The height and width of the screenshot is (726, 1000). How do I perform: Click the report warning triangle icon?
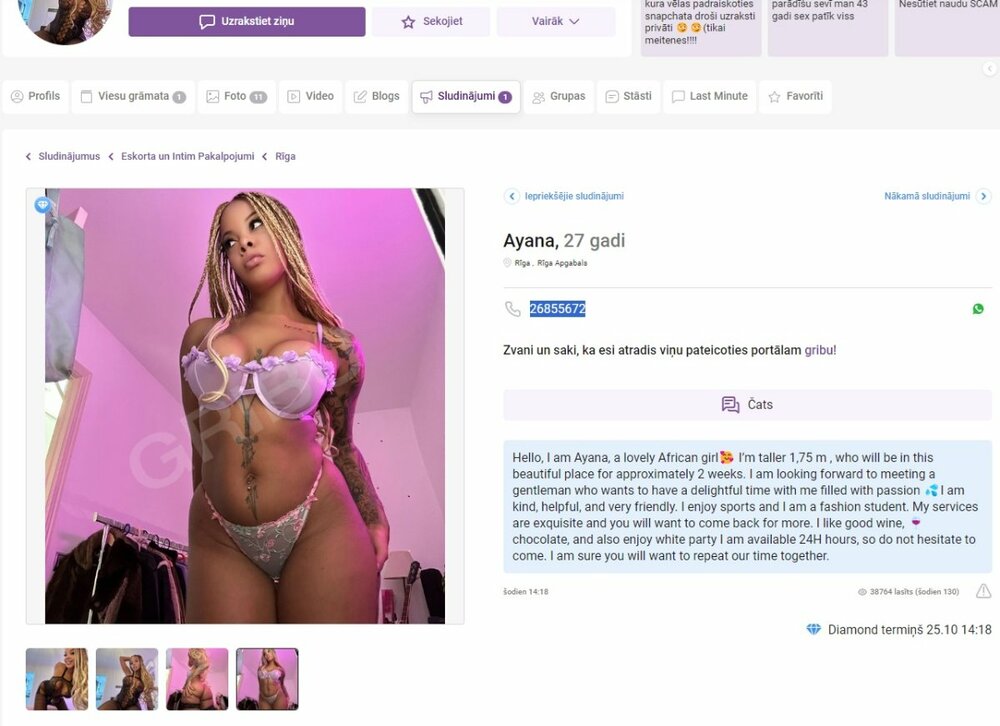(x=983, y=591)
